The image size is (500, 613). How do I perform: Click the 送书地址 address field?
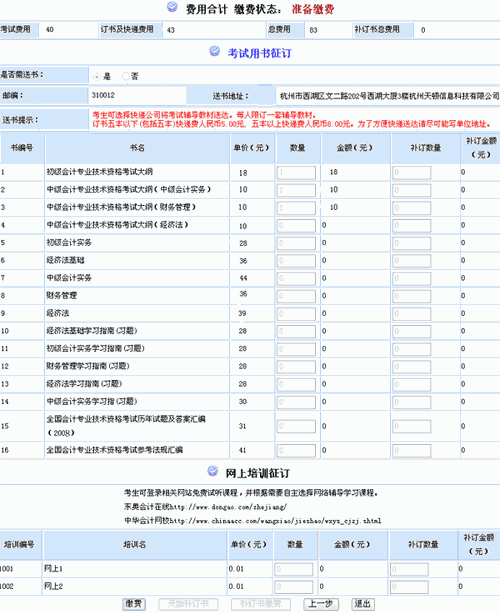point(388,96)
